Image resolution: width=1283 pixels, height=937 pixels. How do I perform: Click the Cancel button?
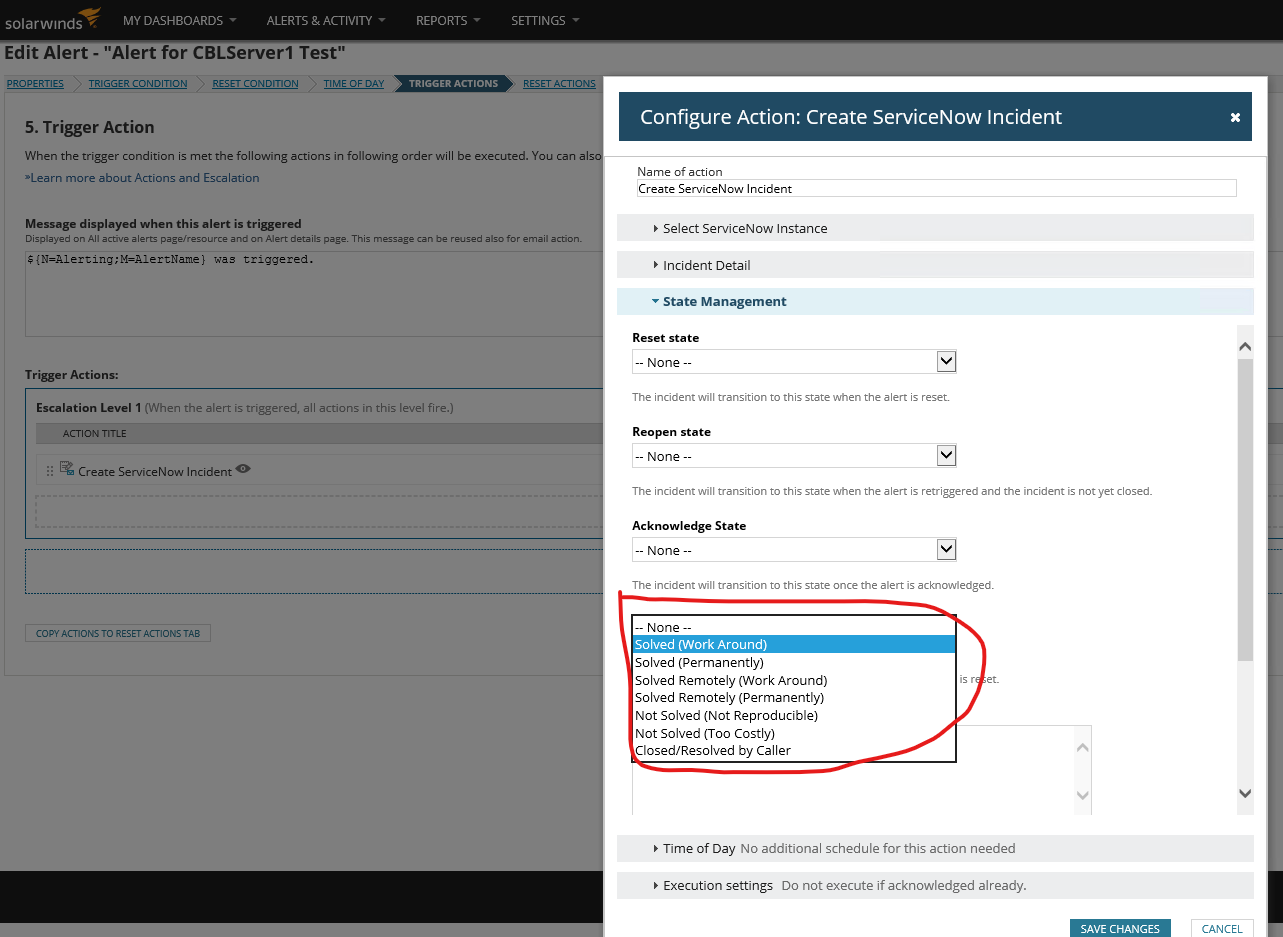tap(1222, 929)
